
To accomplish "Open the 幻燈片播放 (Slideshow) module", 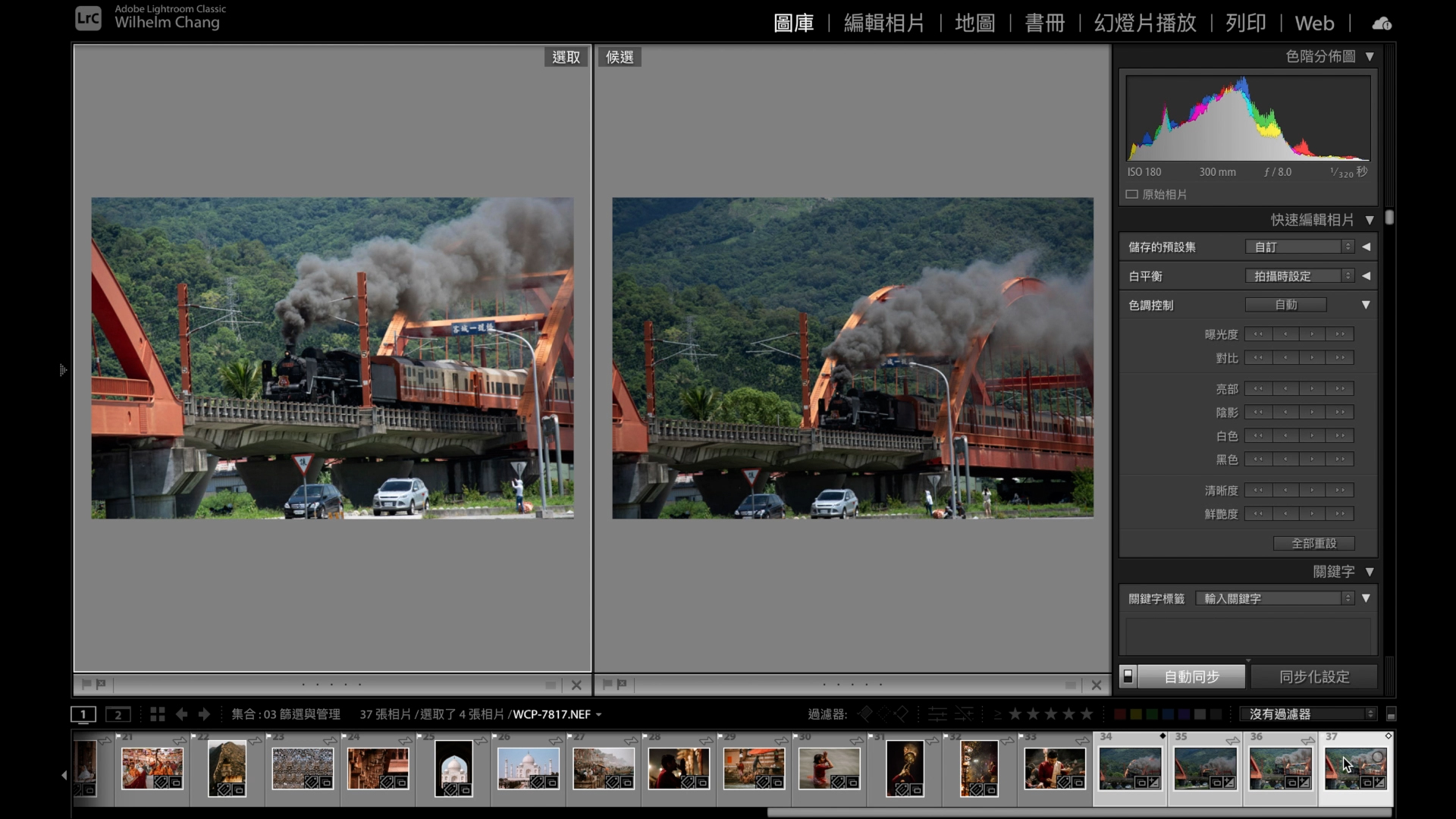I will coord(1145,24).
